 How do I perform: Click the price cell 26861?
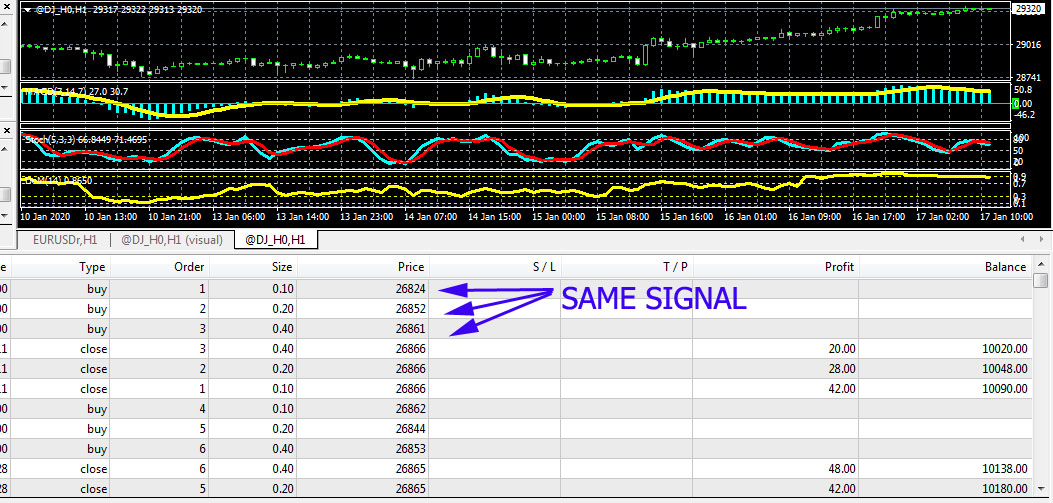click(x=410, y=329)
